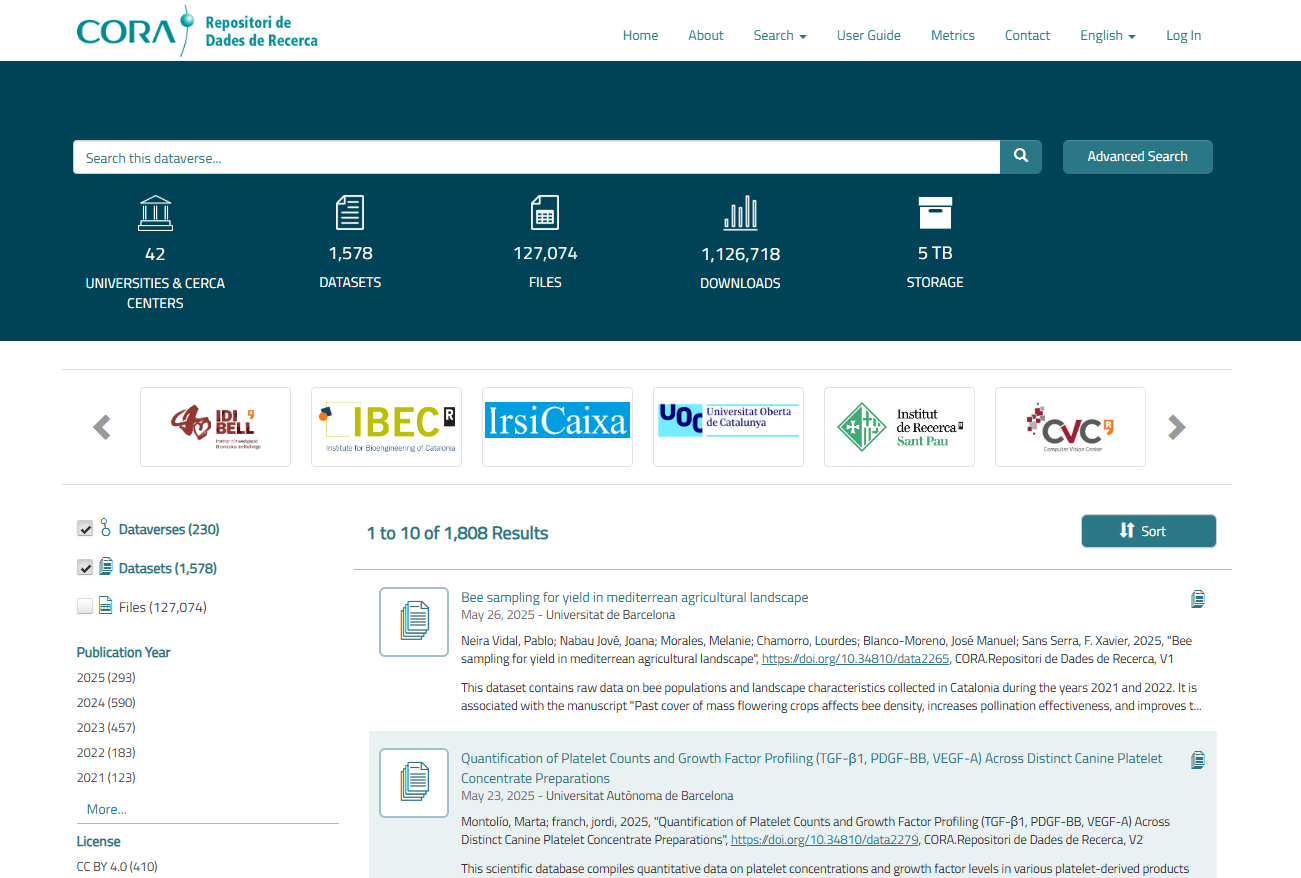Filter by publication year 2024
Image resolution: width=1301 pixels, height=878 pixels.
click(x=106, y=703)
